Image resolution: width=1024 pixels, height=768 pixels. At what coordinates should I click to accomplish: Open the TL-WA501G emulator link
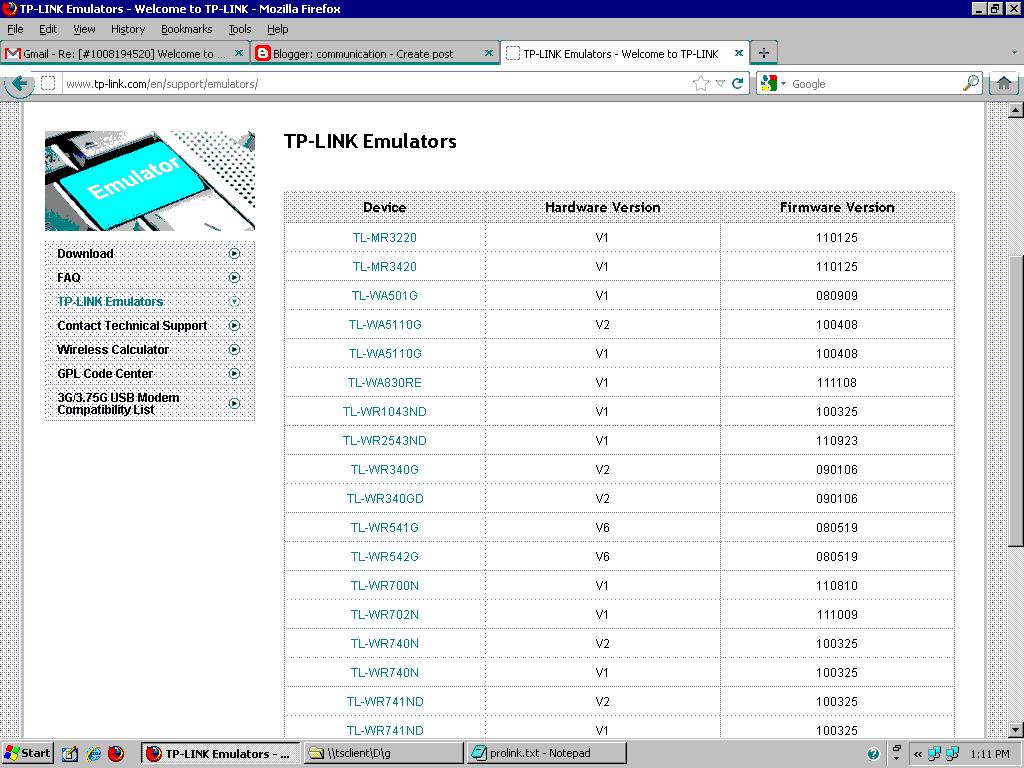click(x=385, y=296)
